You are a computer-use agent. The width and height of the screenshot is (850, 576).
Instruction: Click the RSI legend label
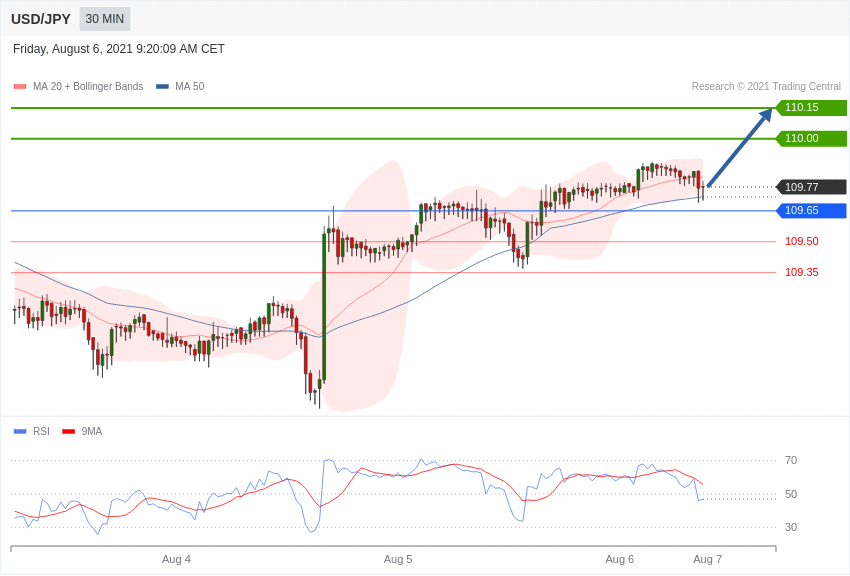click(x=41, y=431)
